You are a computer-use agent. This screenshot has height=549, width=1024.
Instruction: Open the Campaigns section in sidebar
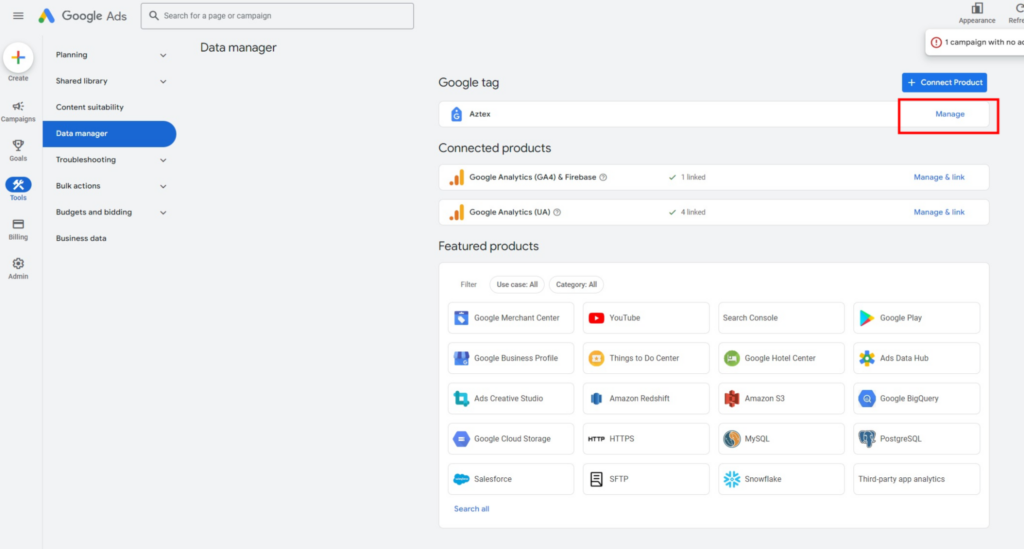click(18, 111)
